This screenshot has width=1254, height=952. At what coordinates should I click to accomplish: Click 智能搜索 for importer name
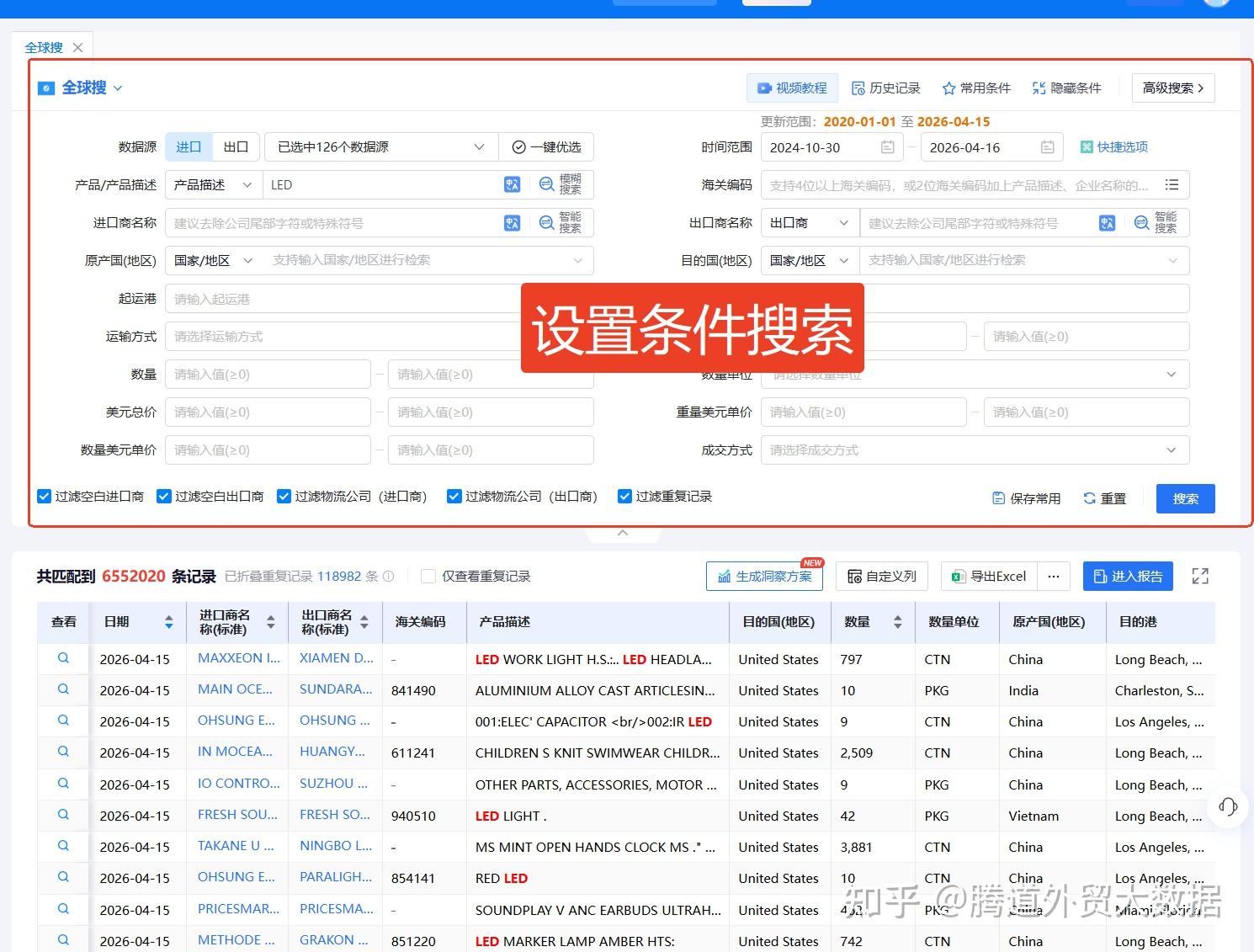[x=561, y=223]
